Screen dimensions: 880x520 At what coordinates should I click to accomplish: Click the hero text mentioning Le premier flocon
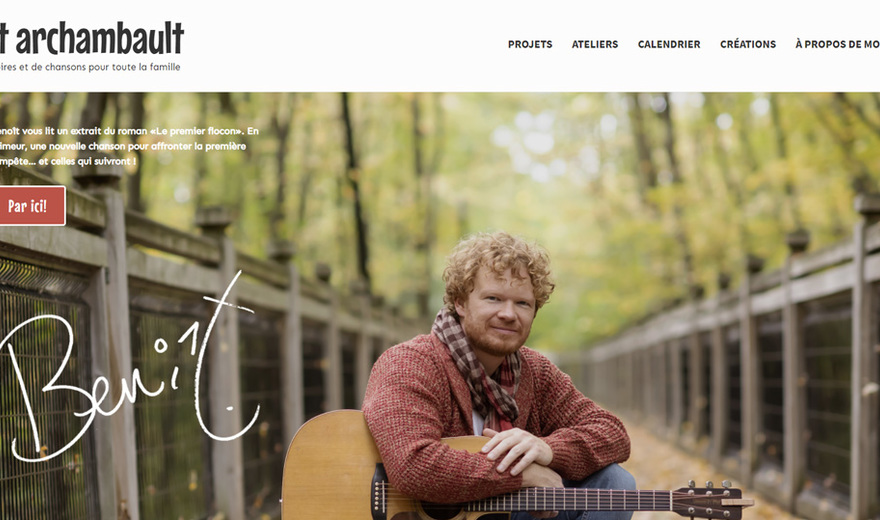point(129,146)
